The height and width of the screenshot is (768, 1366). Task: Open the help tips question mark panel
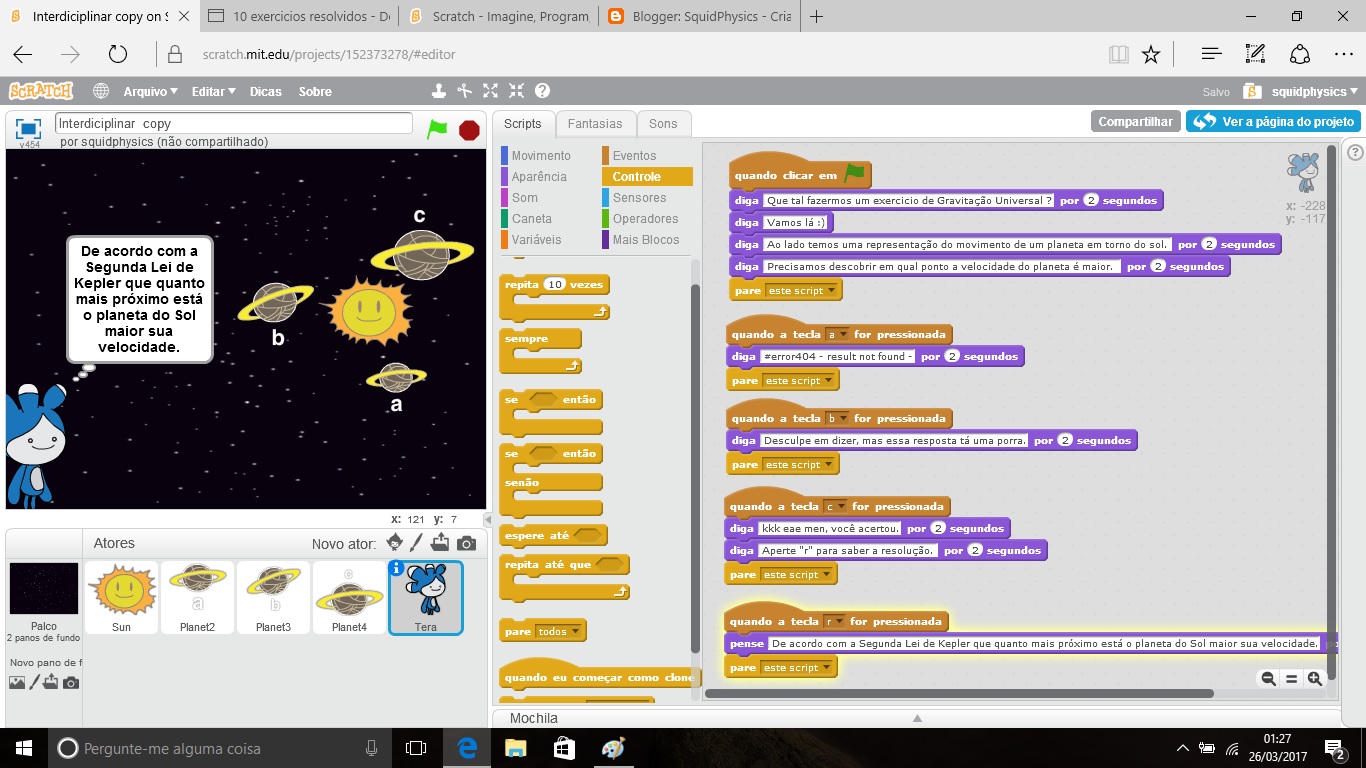coord(1355,152)
